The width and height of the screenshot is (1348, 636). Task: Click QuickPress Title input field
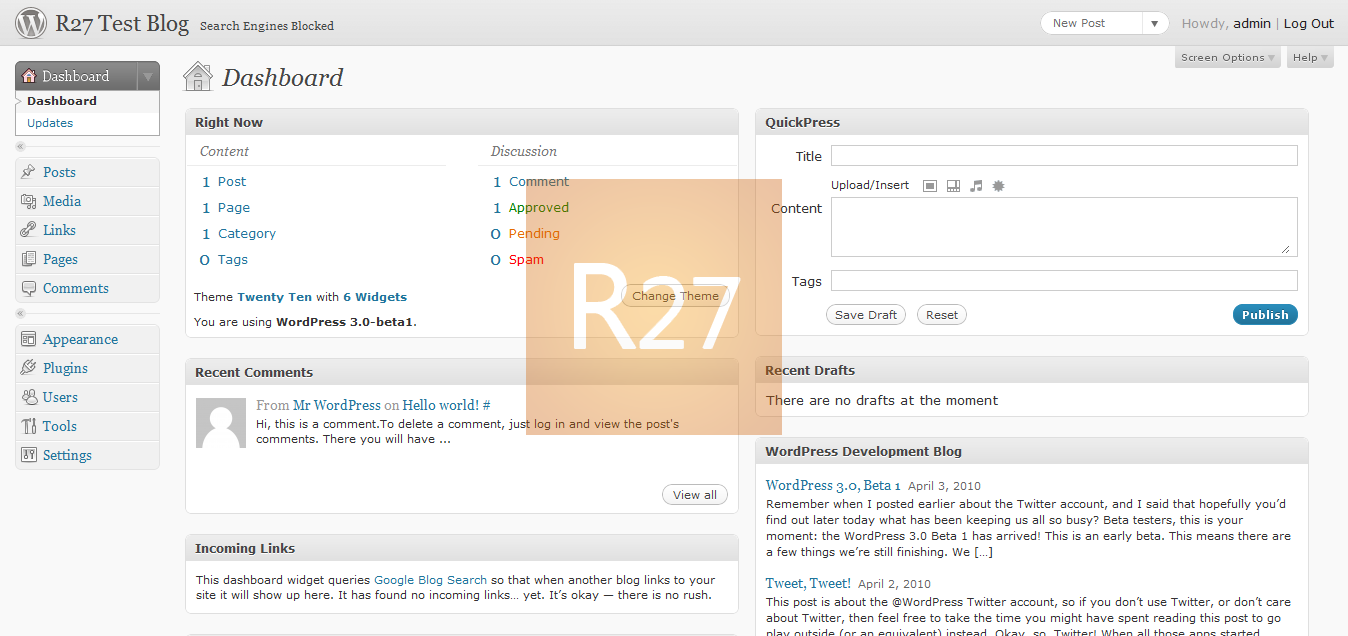(x=1064, y=156)
